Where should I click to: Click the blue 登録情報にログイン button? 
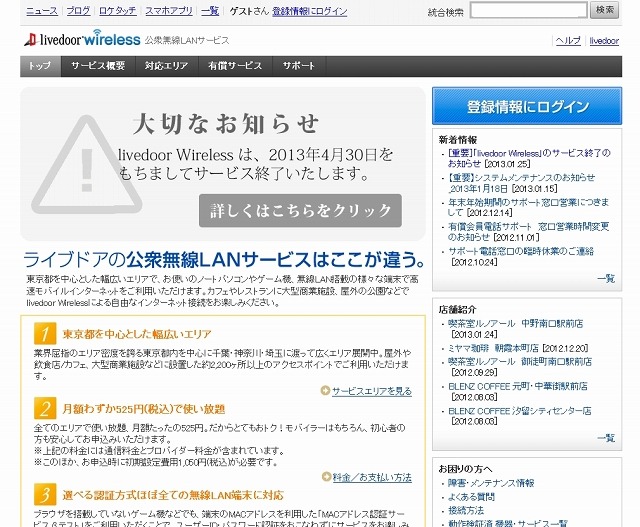tap(527, 106)
